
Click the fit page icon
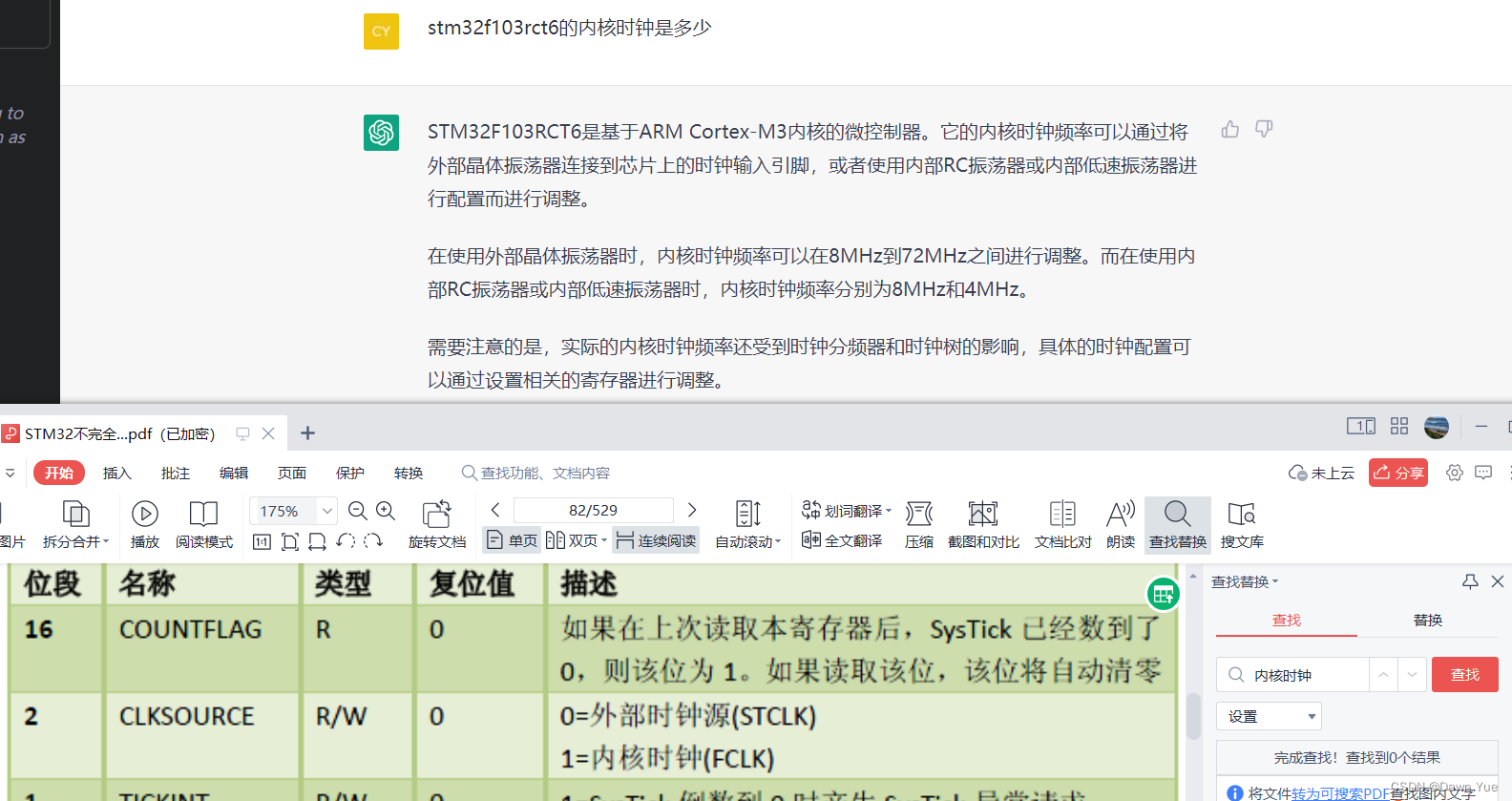(x=290, y=541)
